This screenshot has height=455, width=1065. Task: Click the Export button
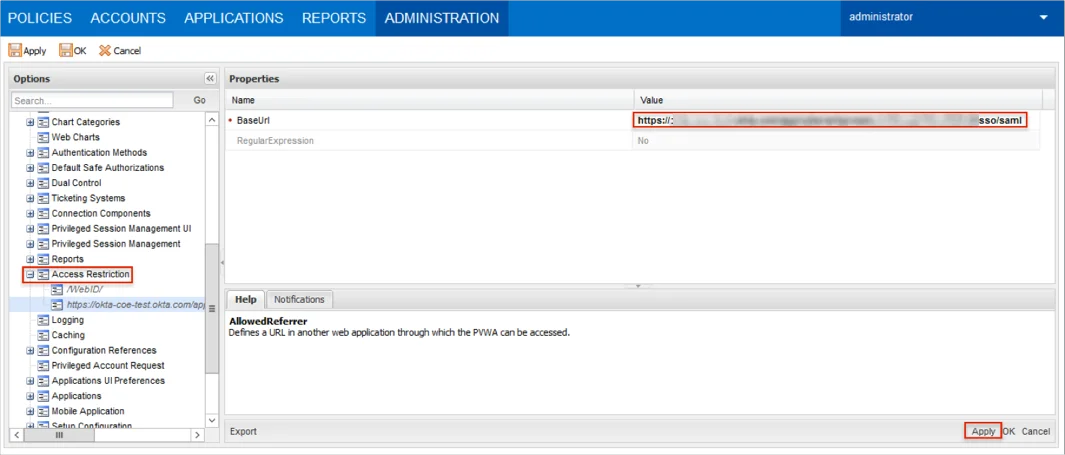[x=243, y=431]
